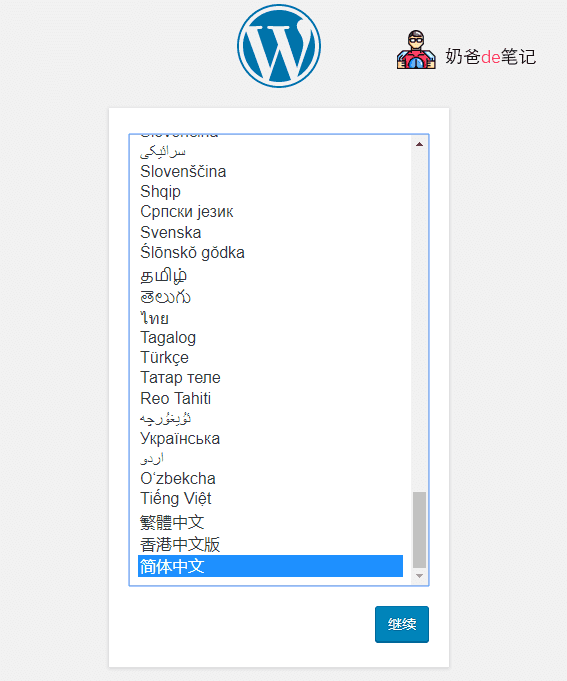Choose Slovenščina language
The image size is (567, 681).
click(270, 172)
